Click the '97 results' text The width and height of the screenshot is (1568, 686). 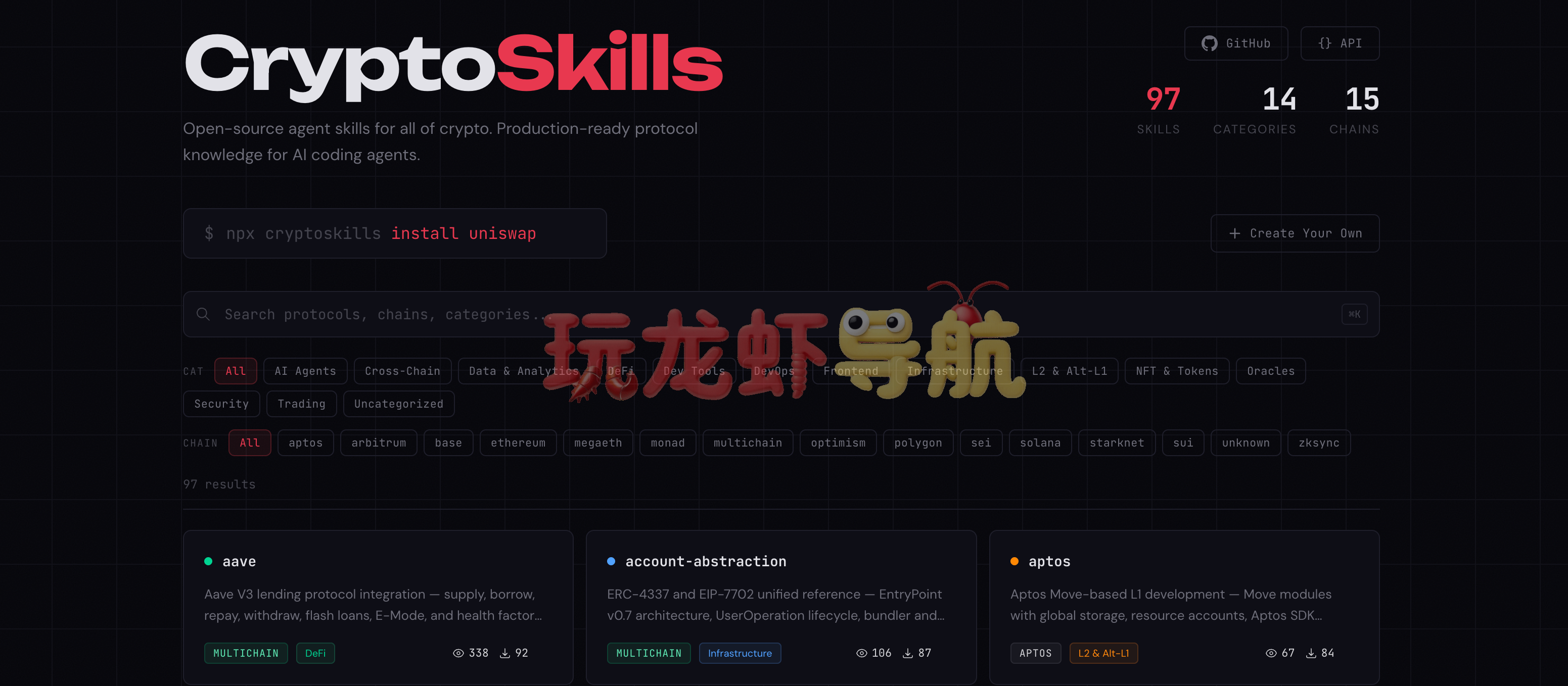pyautogui.click(x=219, y=484)
